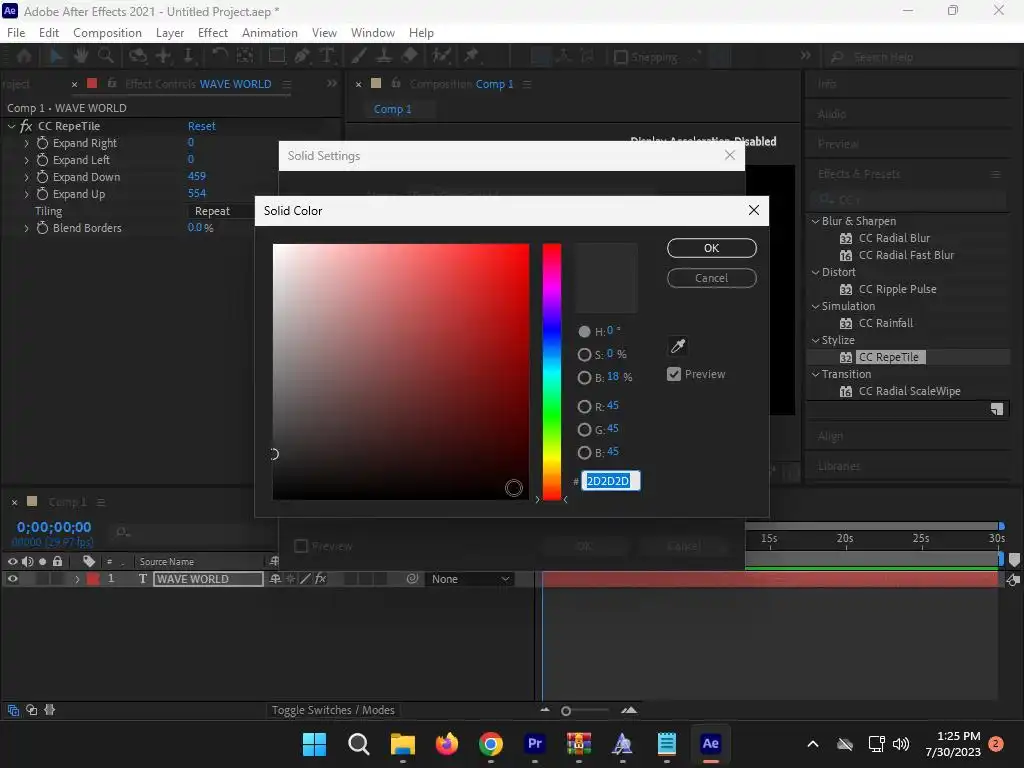Open File Explorer from the taskbar
The width and height of the screenshot is (1024, 768).
pos(402,743)
